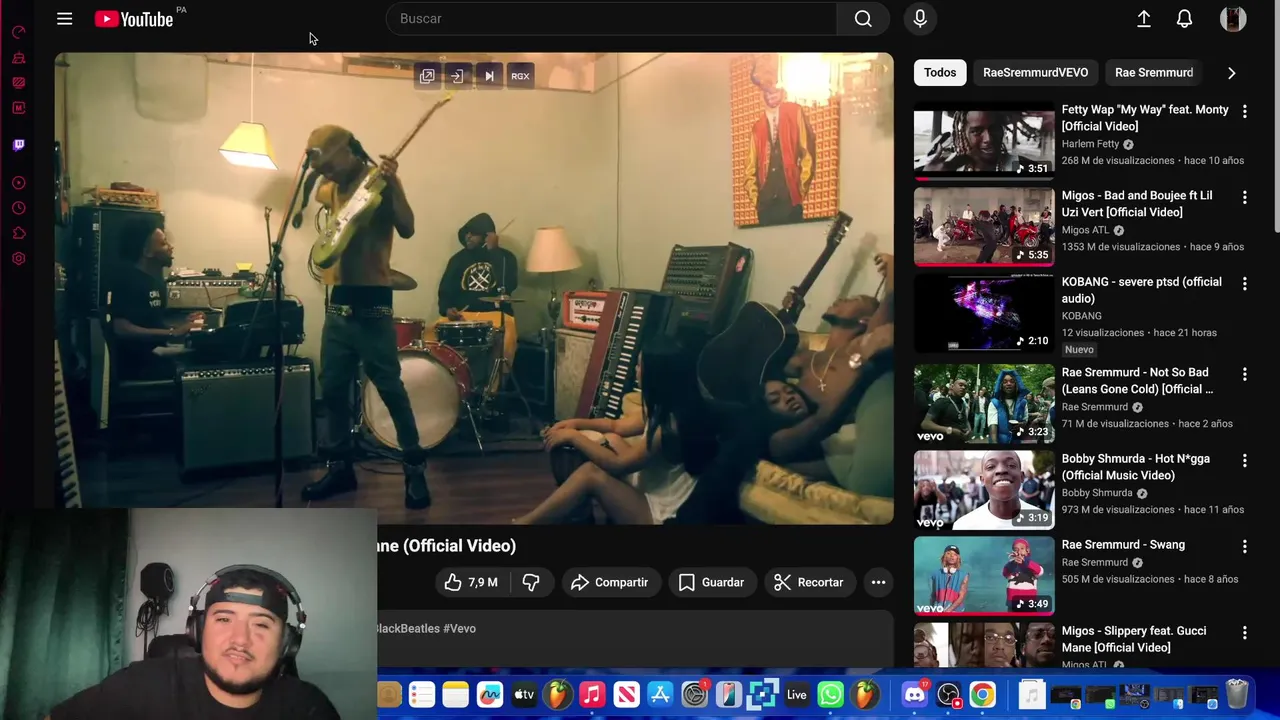Save video with the Guardar button
Screen dimensions: 1280x720
coord(711,582)
